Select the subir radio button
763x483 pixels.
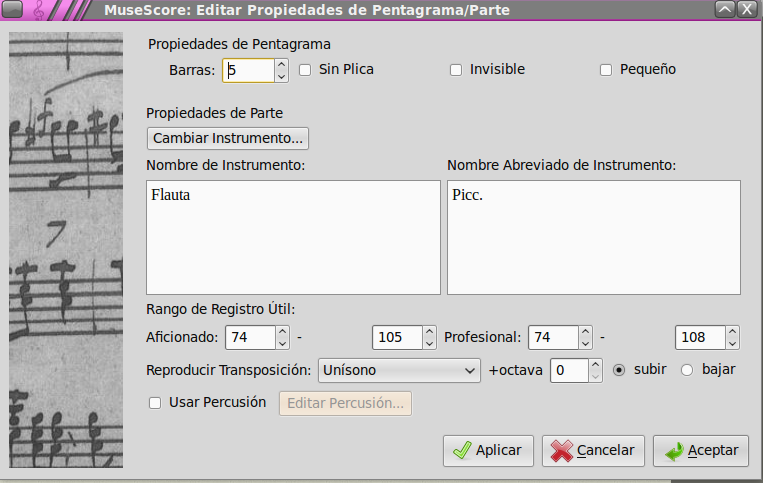619,370
